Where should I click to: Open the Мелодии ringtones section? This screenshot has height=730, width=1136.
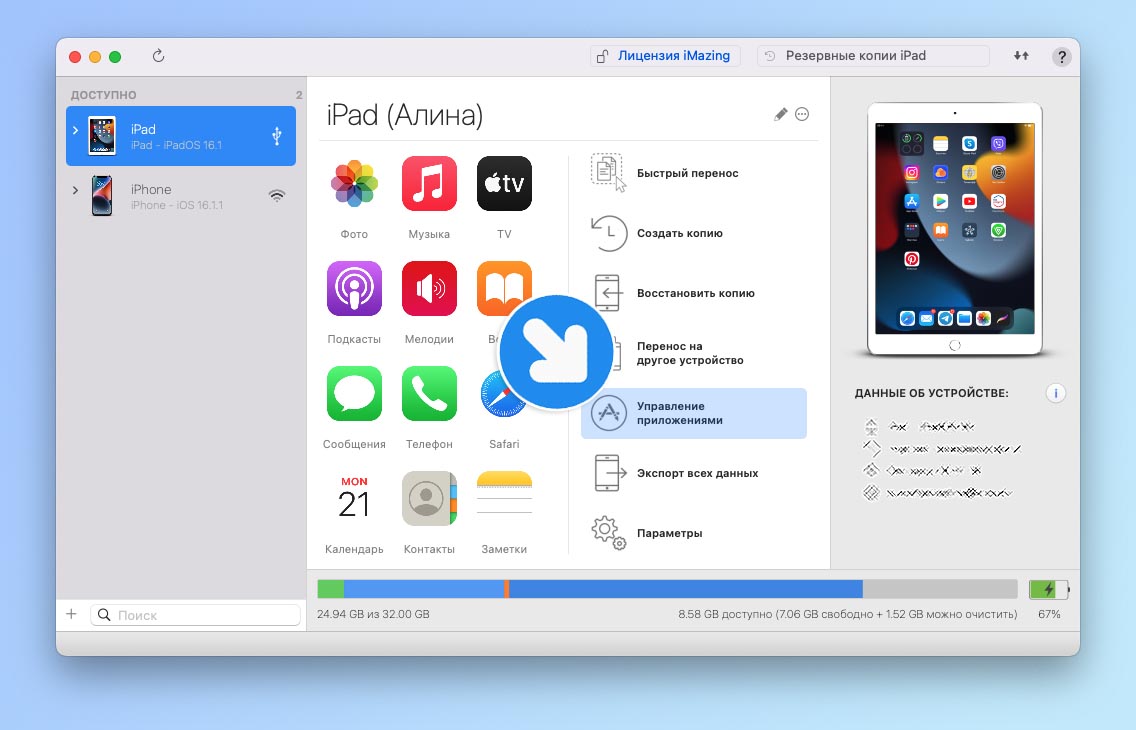(x=429, y=289)
